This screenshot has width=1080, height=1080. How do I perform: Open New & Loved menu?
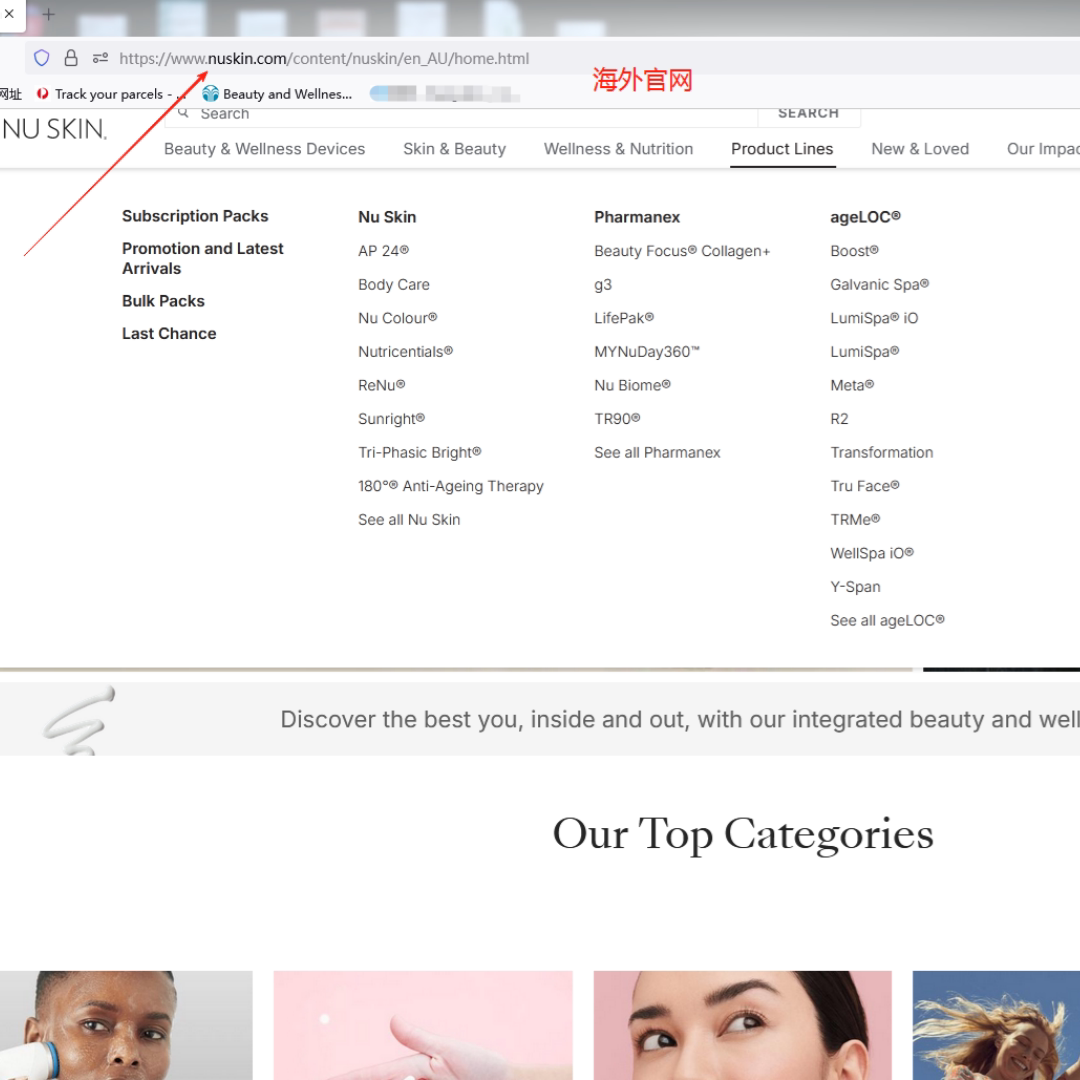point(920,149)
